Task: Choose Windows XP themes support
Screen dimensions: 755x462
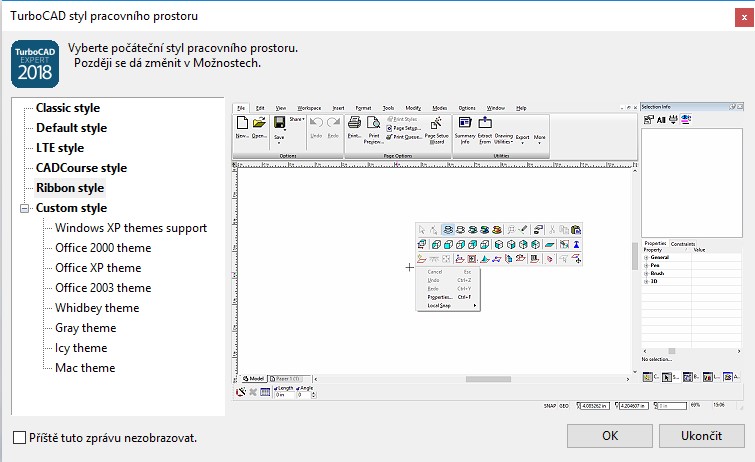Action: 131,228
